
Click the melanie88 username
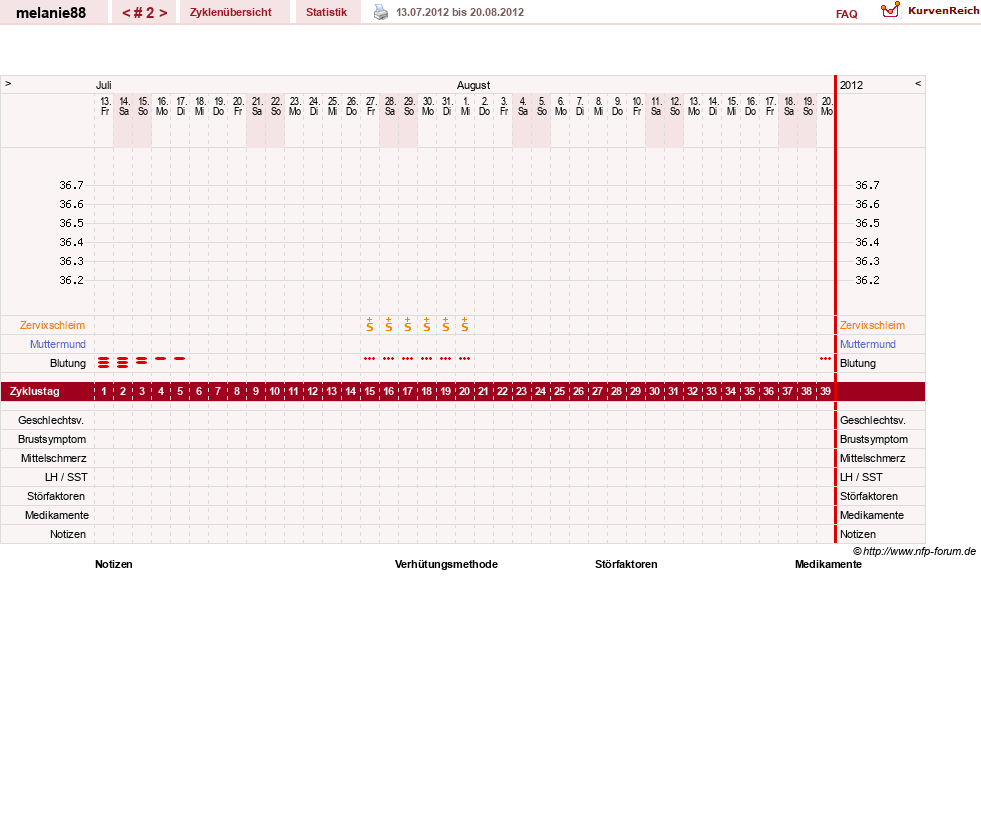(51, 13)
